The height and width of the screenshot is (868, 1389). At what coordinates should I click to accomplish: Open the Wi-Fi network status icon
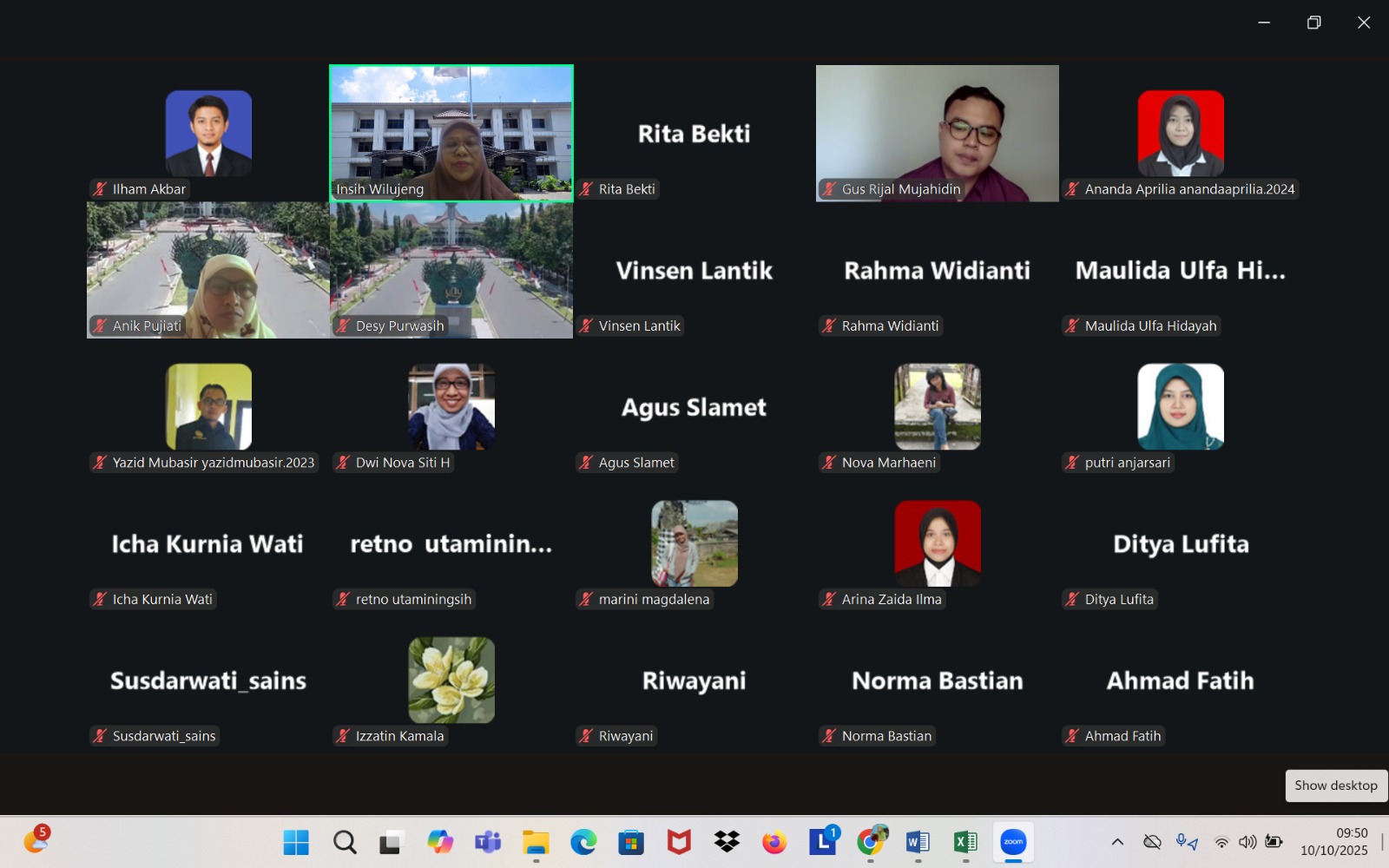[x=1221, y=842]
